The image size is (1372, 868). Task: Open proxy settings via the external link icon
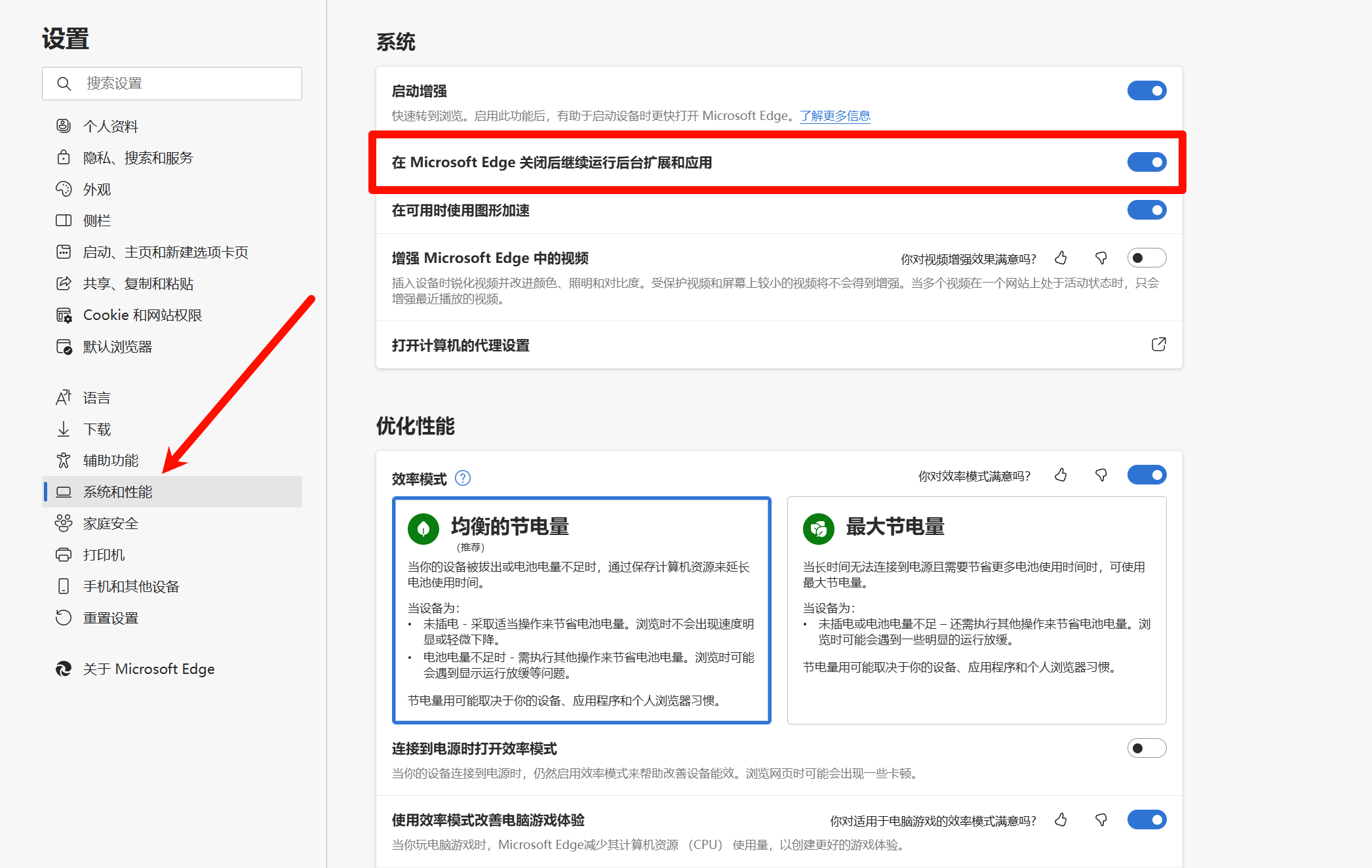1158,344
